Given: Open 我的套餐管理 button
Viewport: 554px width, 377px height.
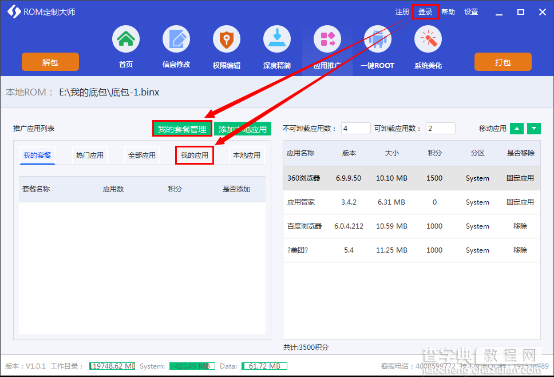Looking at the screenshot, I should click(182, 129).
